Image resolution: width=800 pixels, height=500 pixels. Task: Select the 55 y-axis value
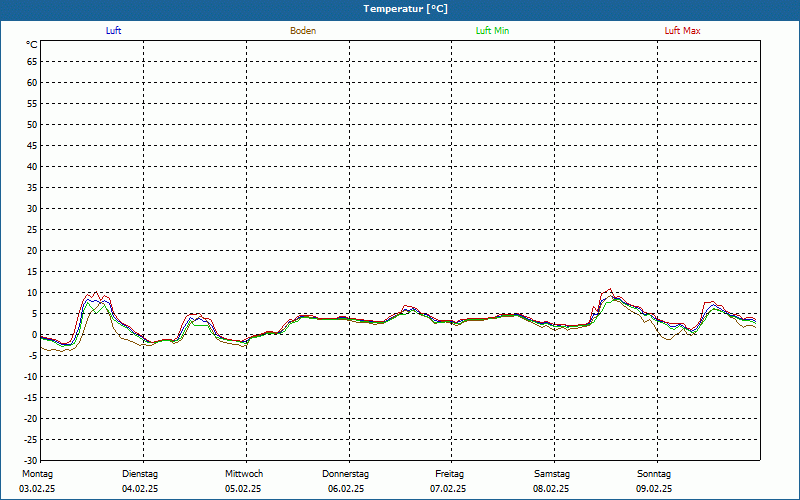32,104
